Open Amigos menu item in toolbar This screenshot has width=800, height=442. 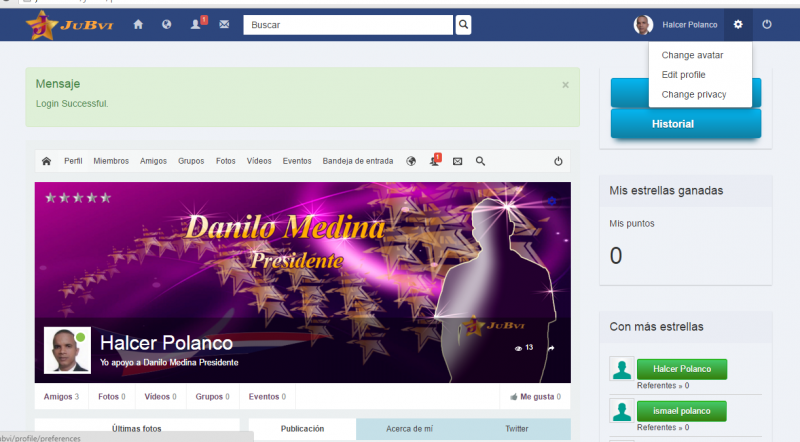tap(153, 161)
